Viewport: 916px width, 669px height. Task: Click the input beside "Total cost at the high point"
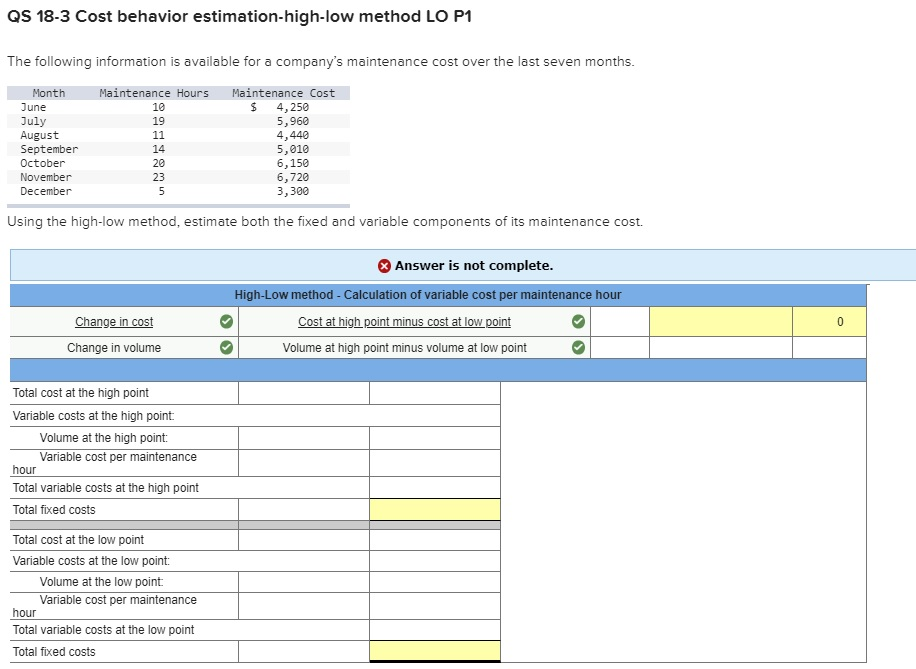303,393
